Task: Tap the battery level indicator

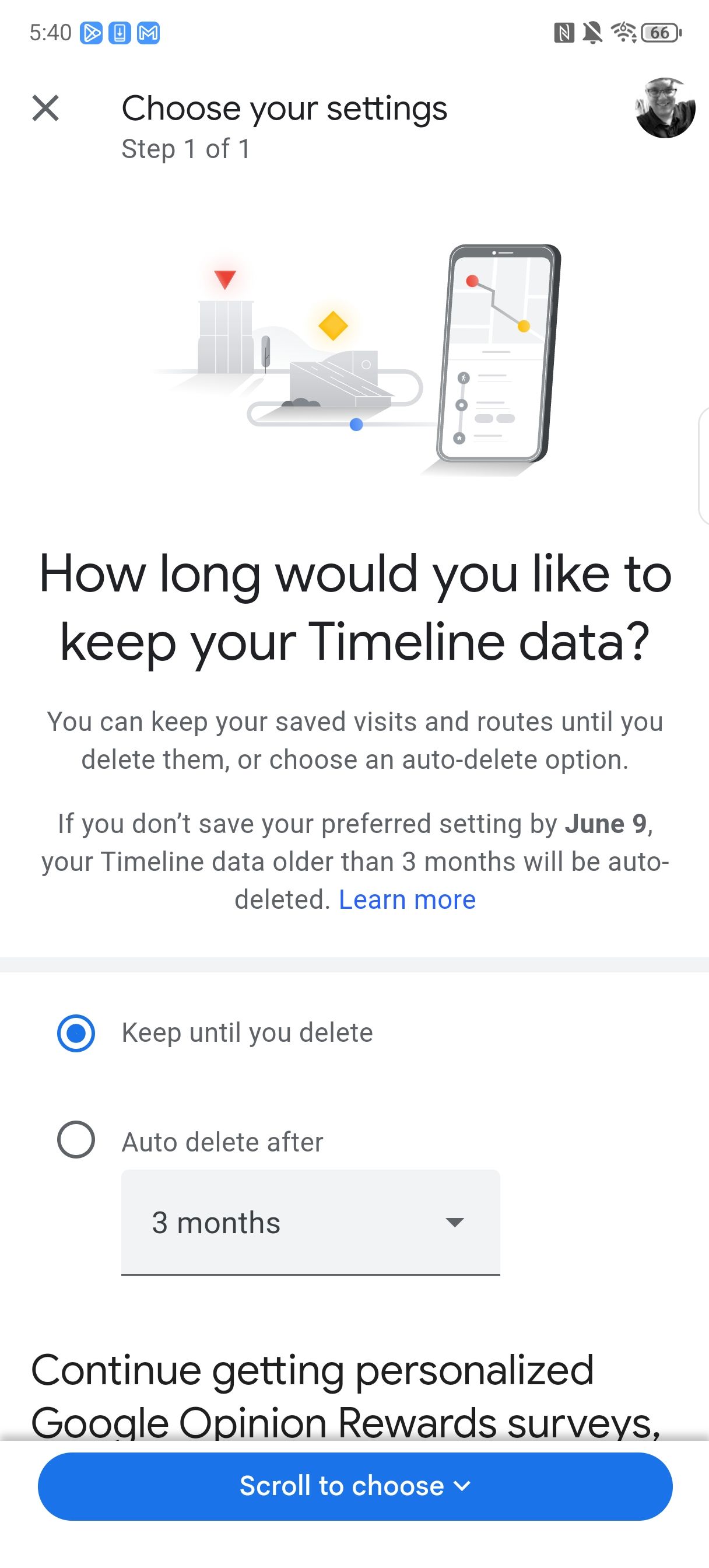Action: coord(661,33)
